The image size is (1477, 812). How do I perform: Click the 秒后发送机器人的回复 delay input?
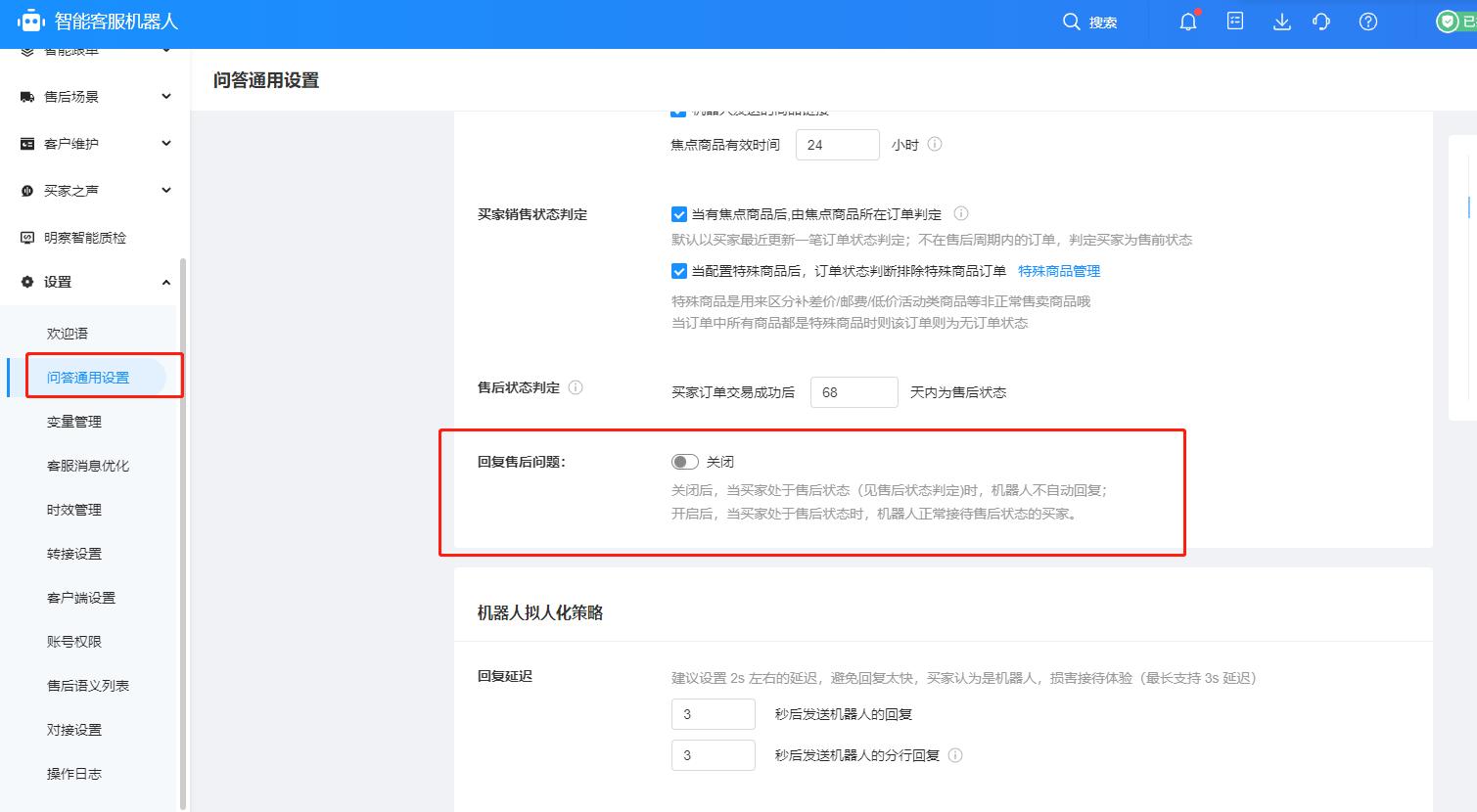coord(714,714)
